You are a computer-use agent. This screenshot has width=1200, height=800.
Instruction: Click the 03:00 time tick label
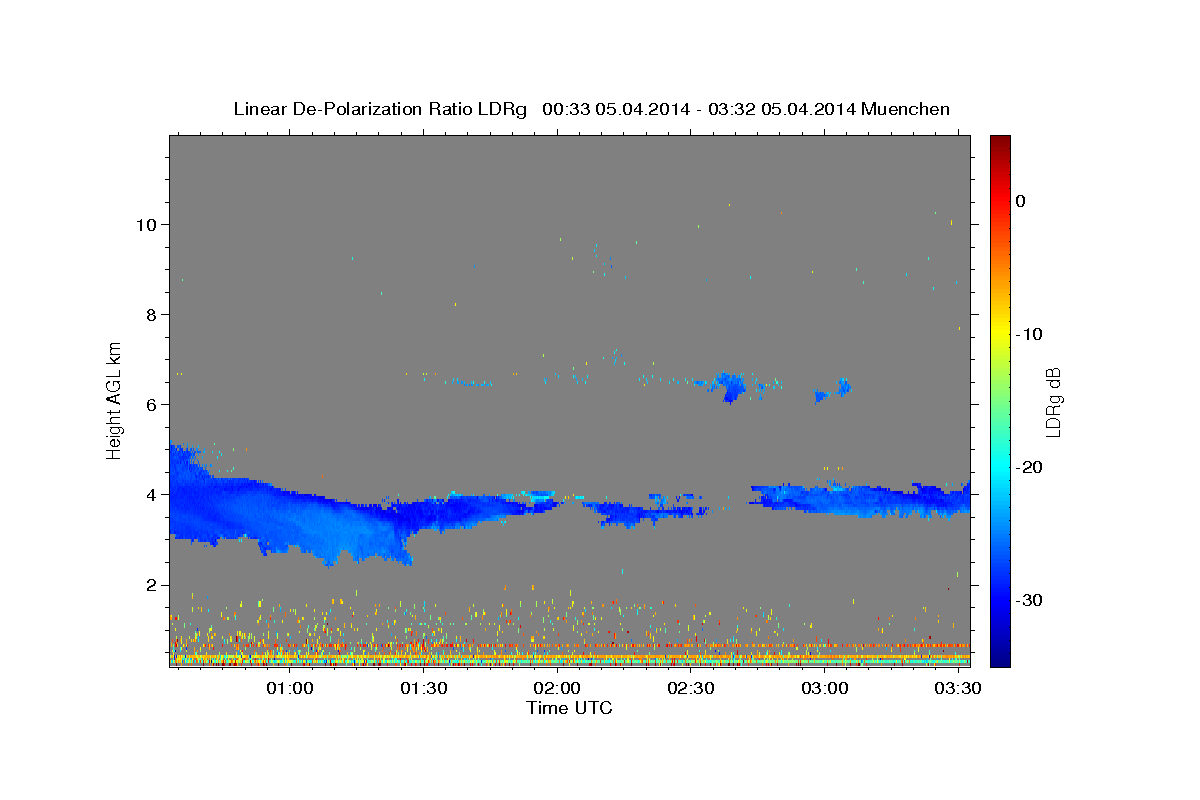pos(825,689)
